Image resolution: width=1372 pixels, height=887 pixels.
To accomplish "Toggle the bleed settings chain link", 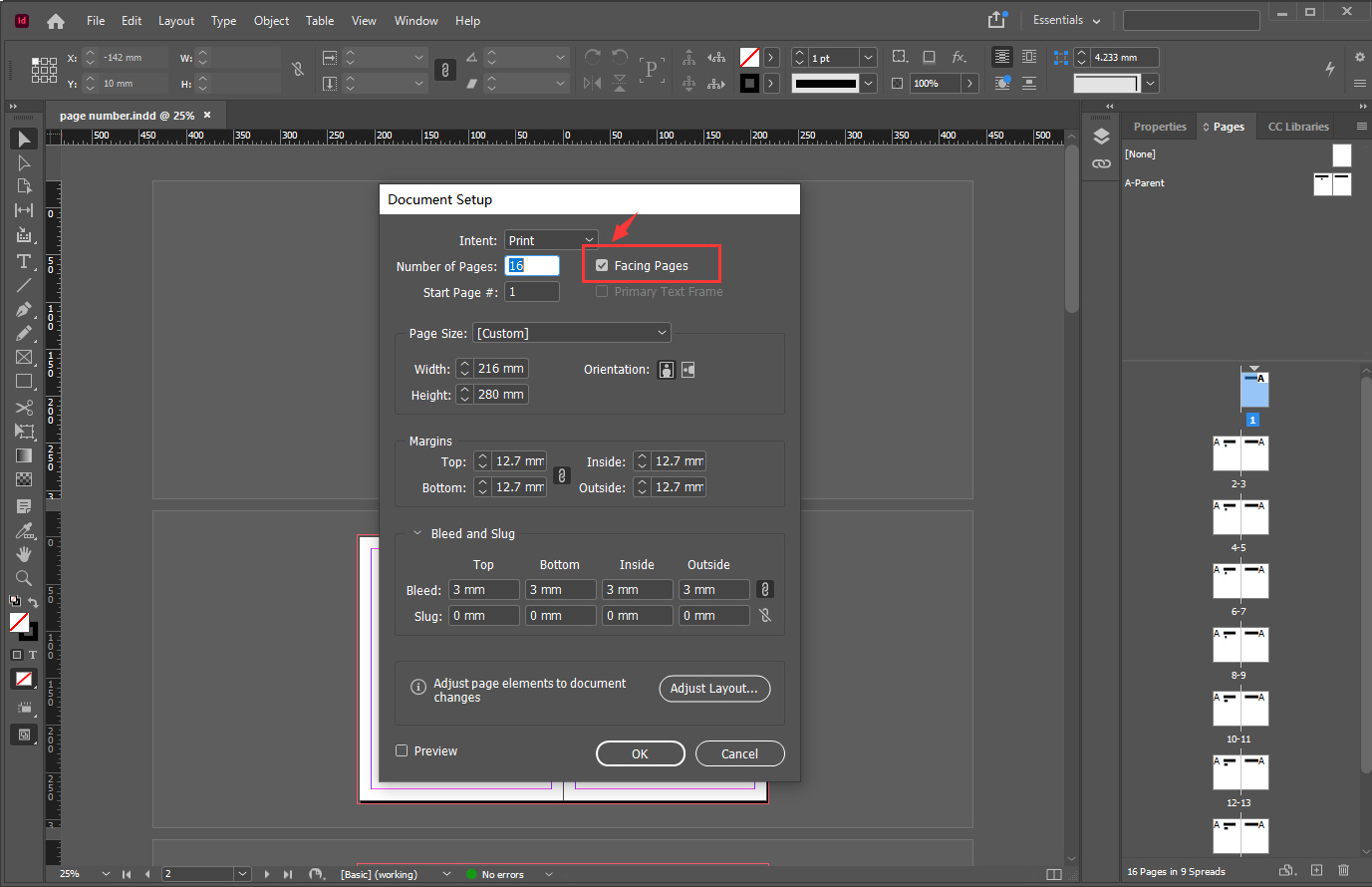I will [765, 589].
